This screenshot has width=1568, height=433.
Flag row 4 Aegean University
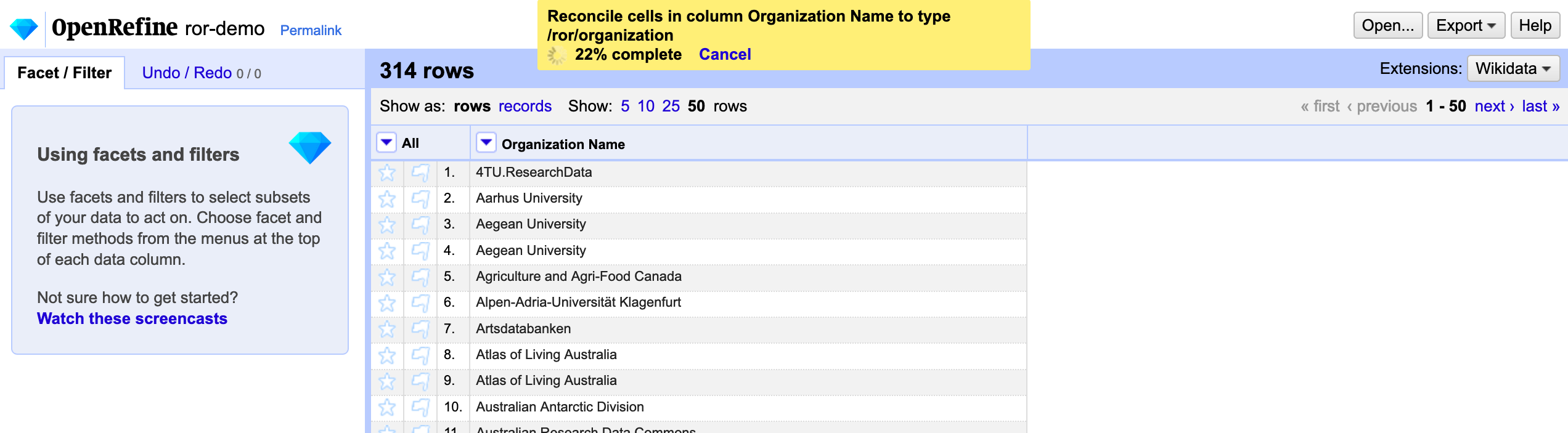pos(420,251)
